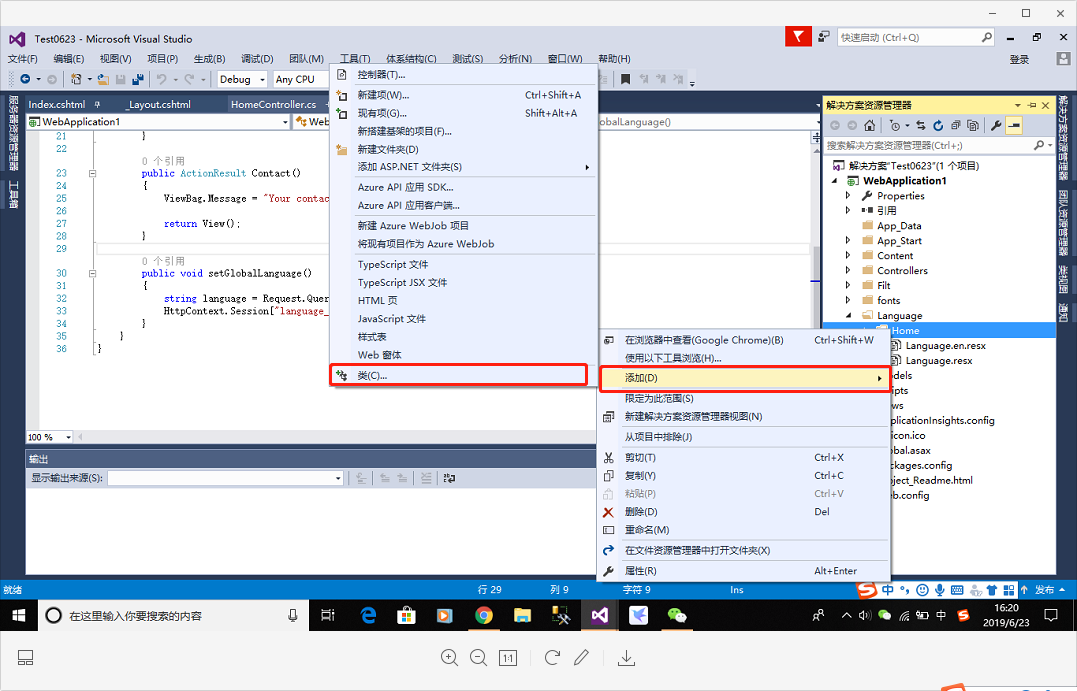Image resolution: width=1077 pixels, height=691 pixels.
Task: Select the Content folder in Solution Explorer
Action: click(895, 256)
